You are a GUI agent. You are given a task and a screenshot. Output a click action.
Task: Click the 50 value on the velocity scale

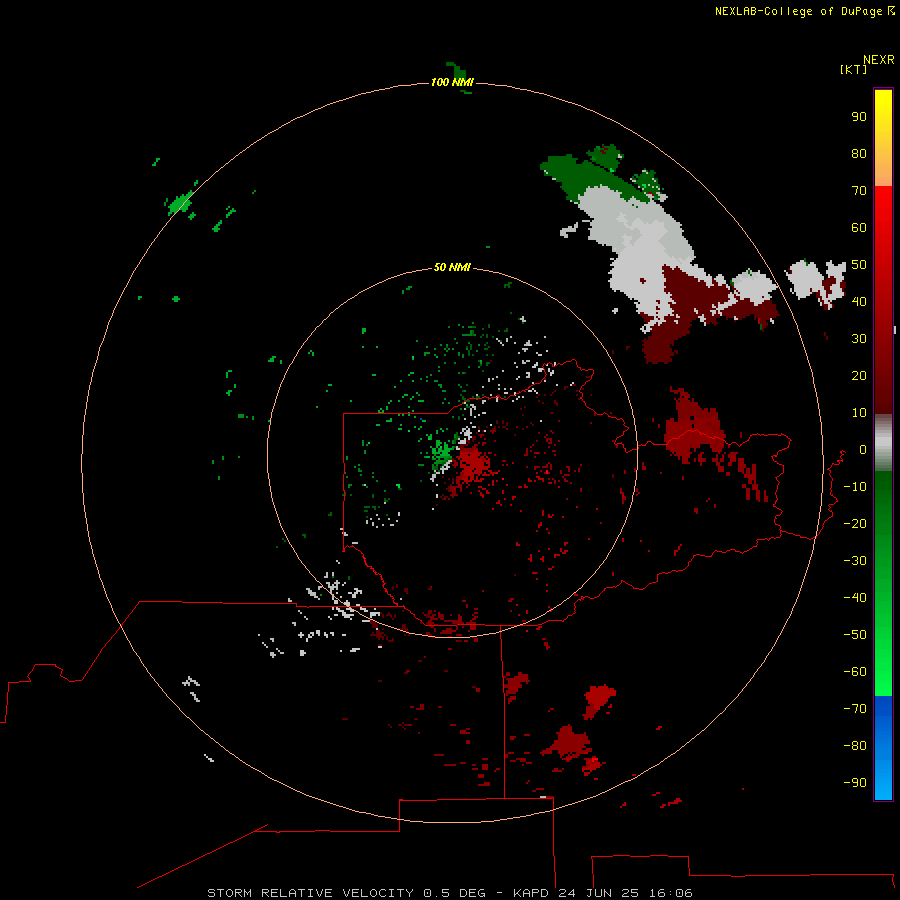(x=859, y=265)
